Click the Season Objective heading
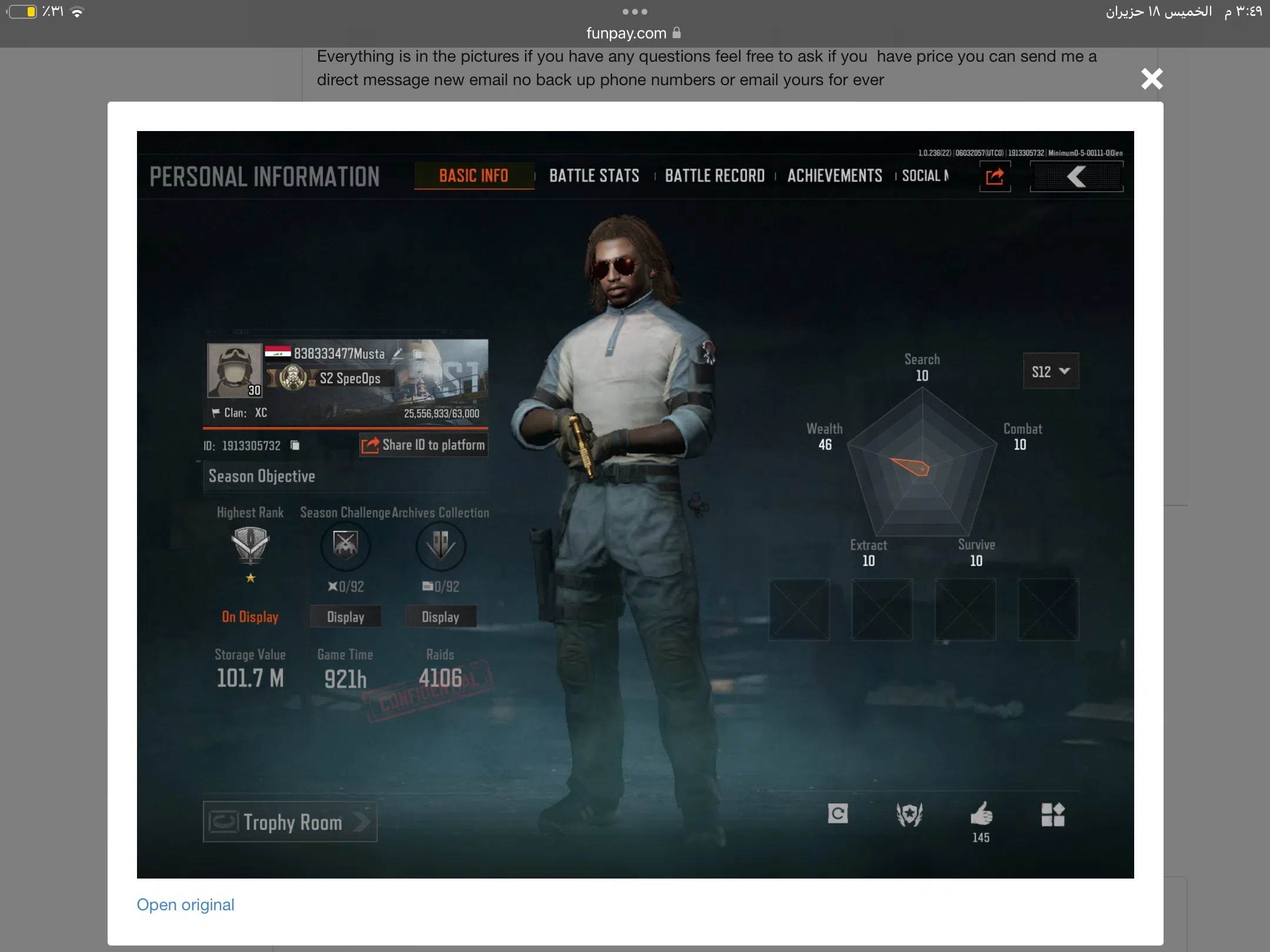The image size is (1270, 952). (262, 476)
